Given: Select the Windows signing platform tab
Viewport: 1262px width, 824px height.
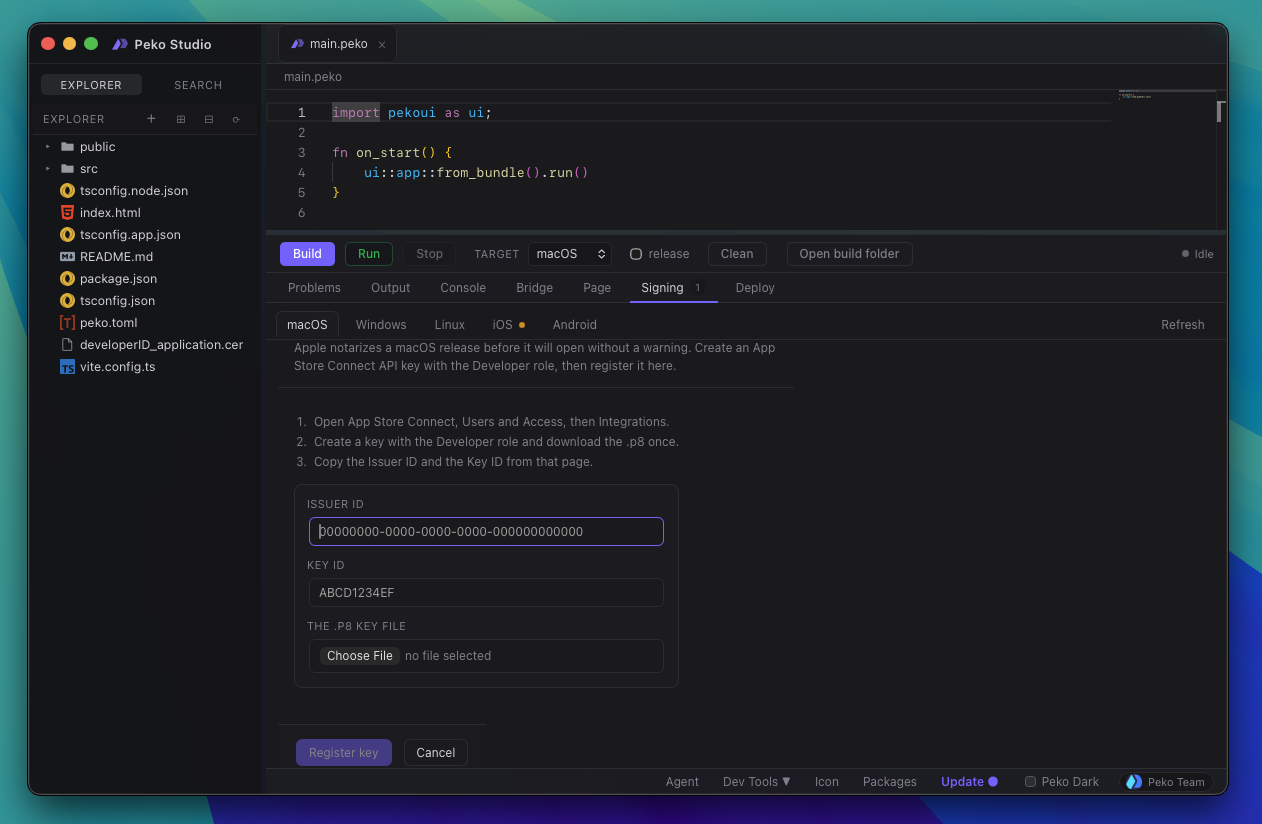Looking at the screenshot, I should coord(381,325).
